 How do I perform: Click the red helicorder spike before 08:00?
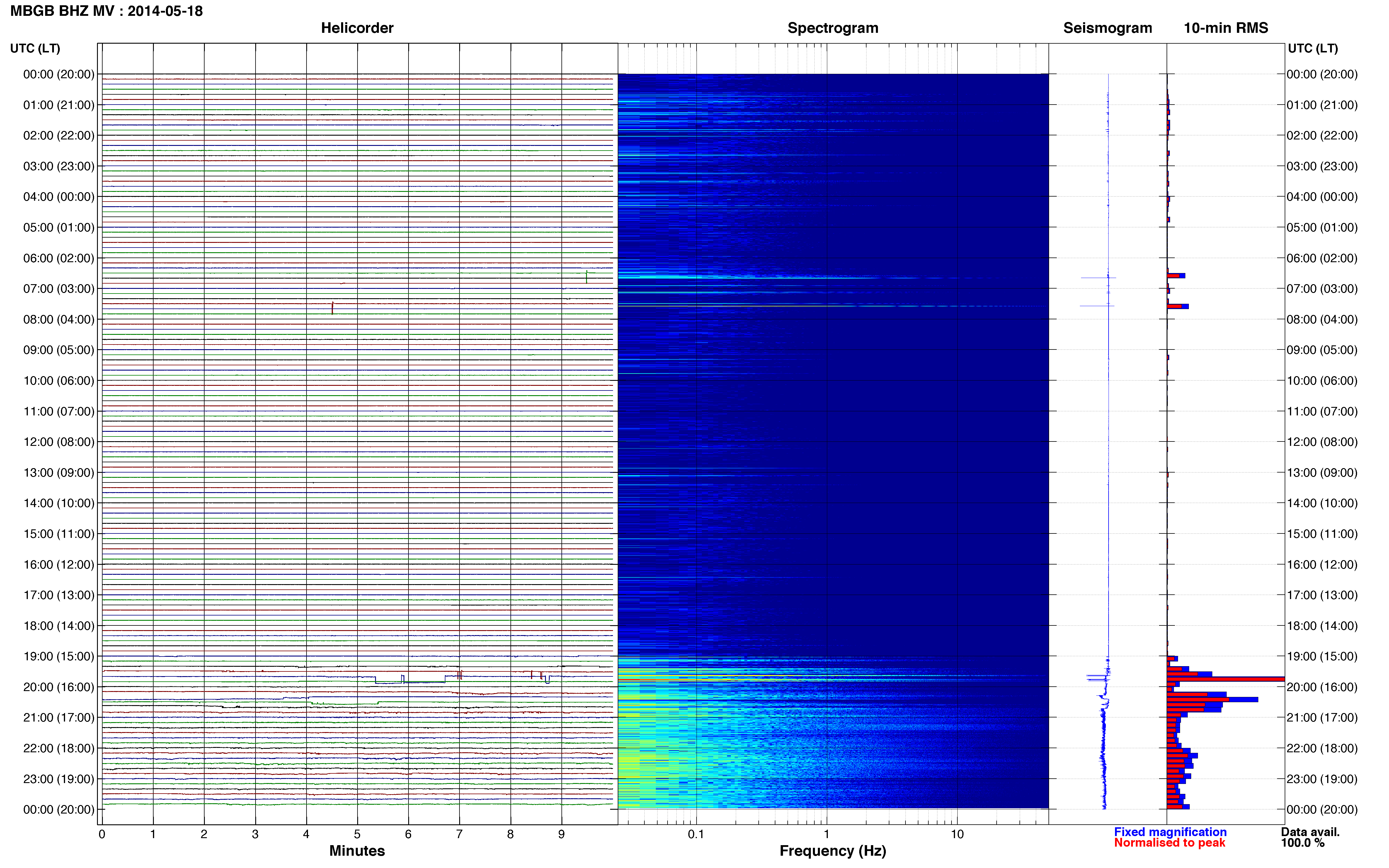click(333, 308)
